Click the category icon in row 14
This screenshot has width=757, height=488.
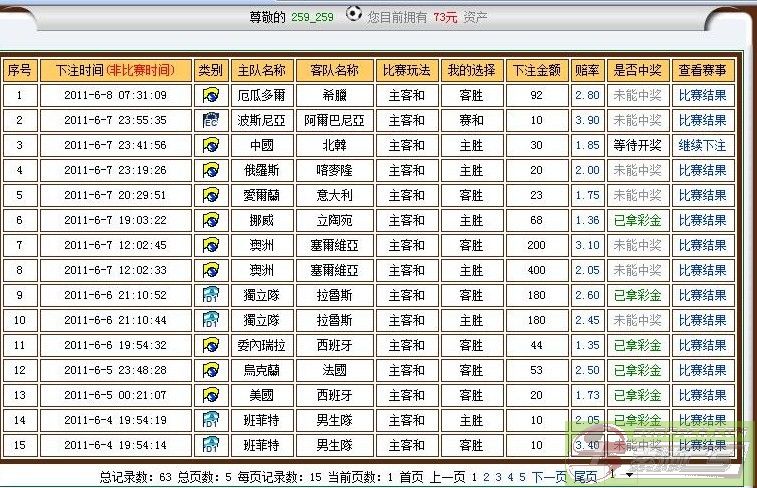(210, 420)
